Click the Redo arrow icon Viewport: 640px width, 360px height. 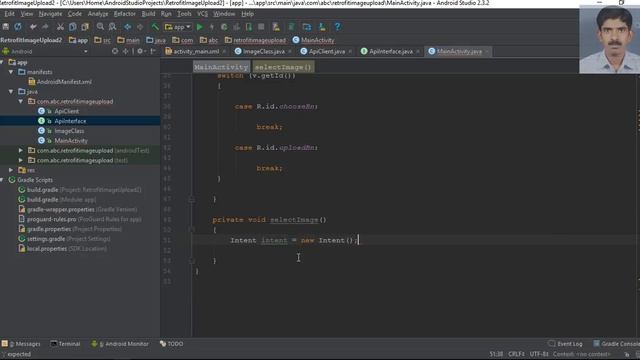(45, 27)
